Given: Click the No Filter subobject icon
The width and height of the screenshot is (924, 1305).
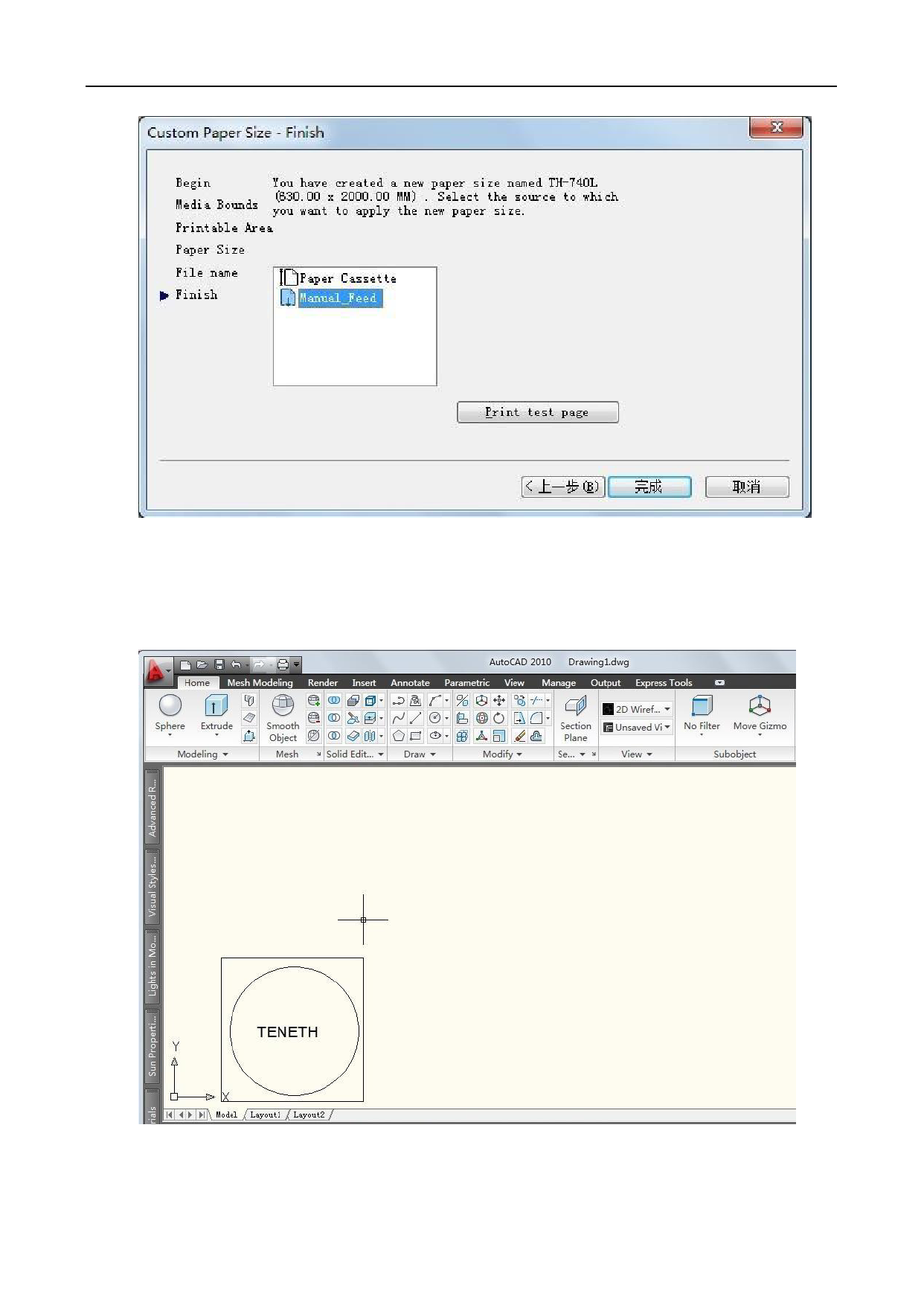Looking at the screenshot, I should tap(702, 706).
